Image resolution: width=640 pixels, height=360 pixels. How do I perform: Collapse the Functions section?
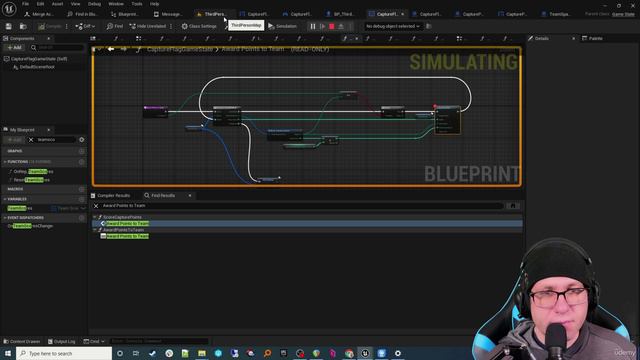tap(5, 162)
